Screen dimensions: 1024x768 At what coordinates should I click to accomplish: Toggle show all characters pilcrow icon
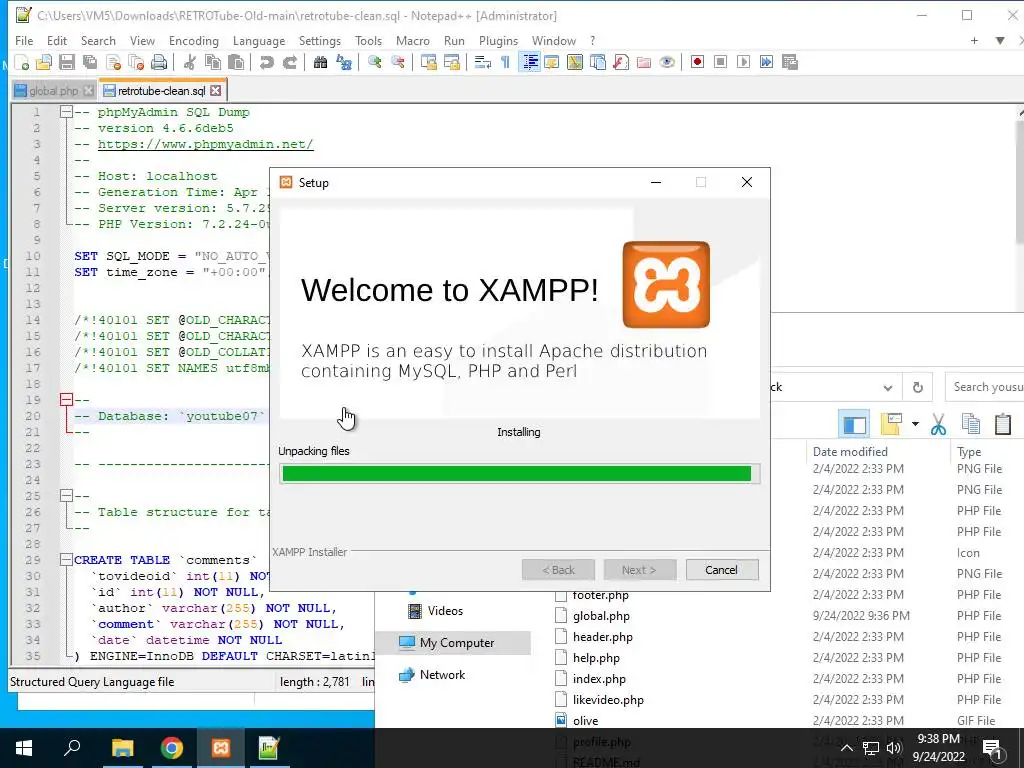point(505,62)
